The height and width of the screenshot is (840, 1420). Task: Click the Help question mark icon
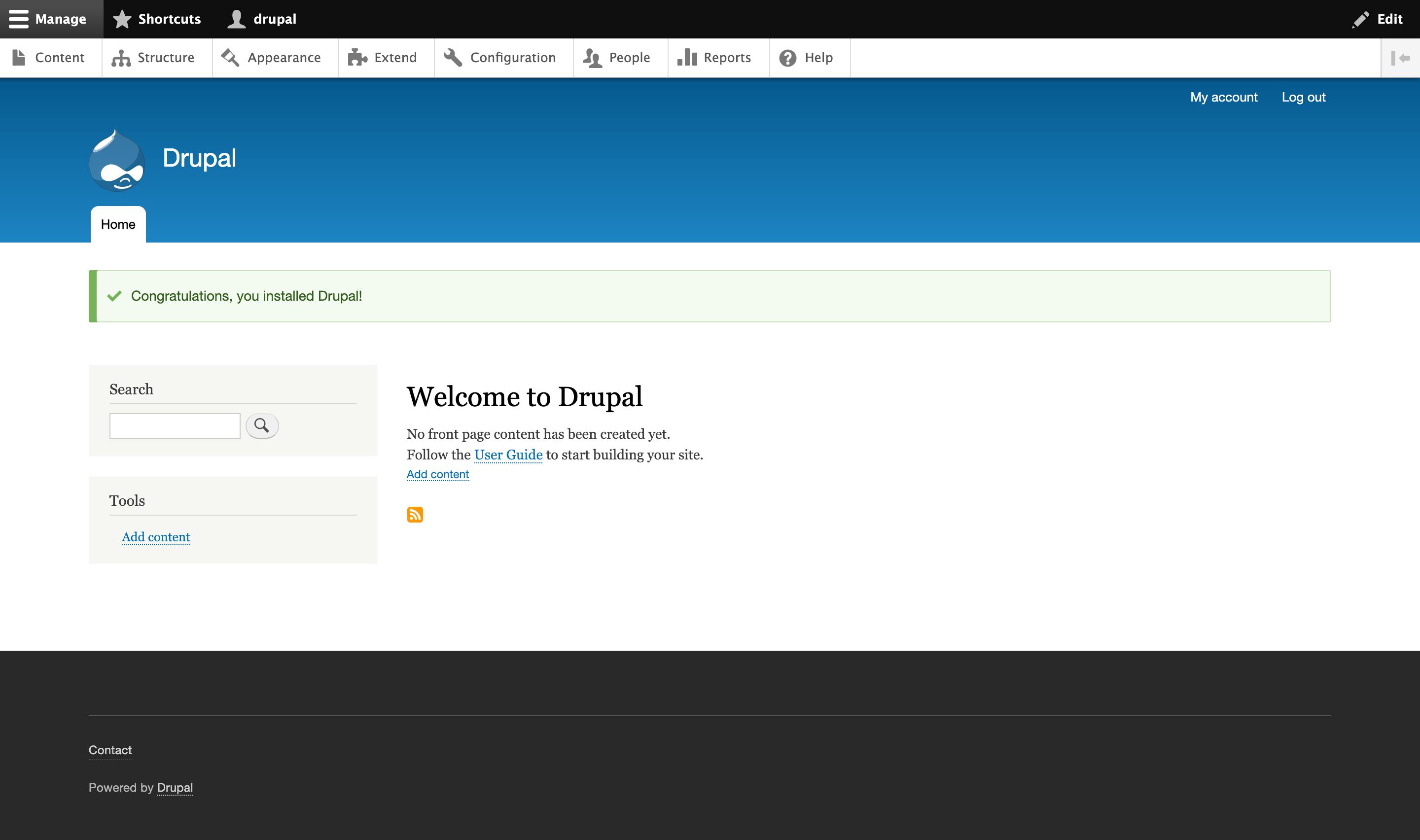click(787, 58)
